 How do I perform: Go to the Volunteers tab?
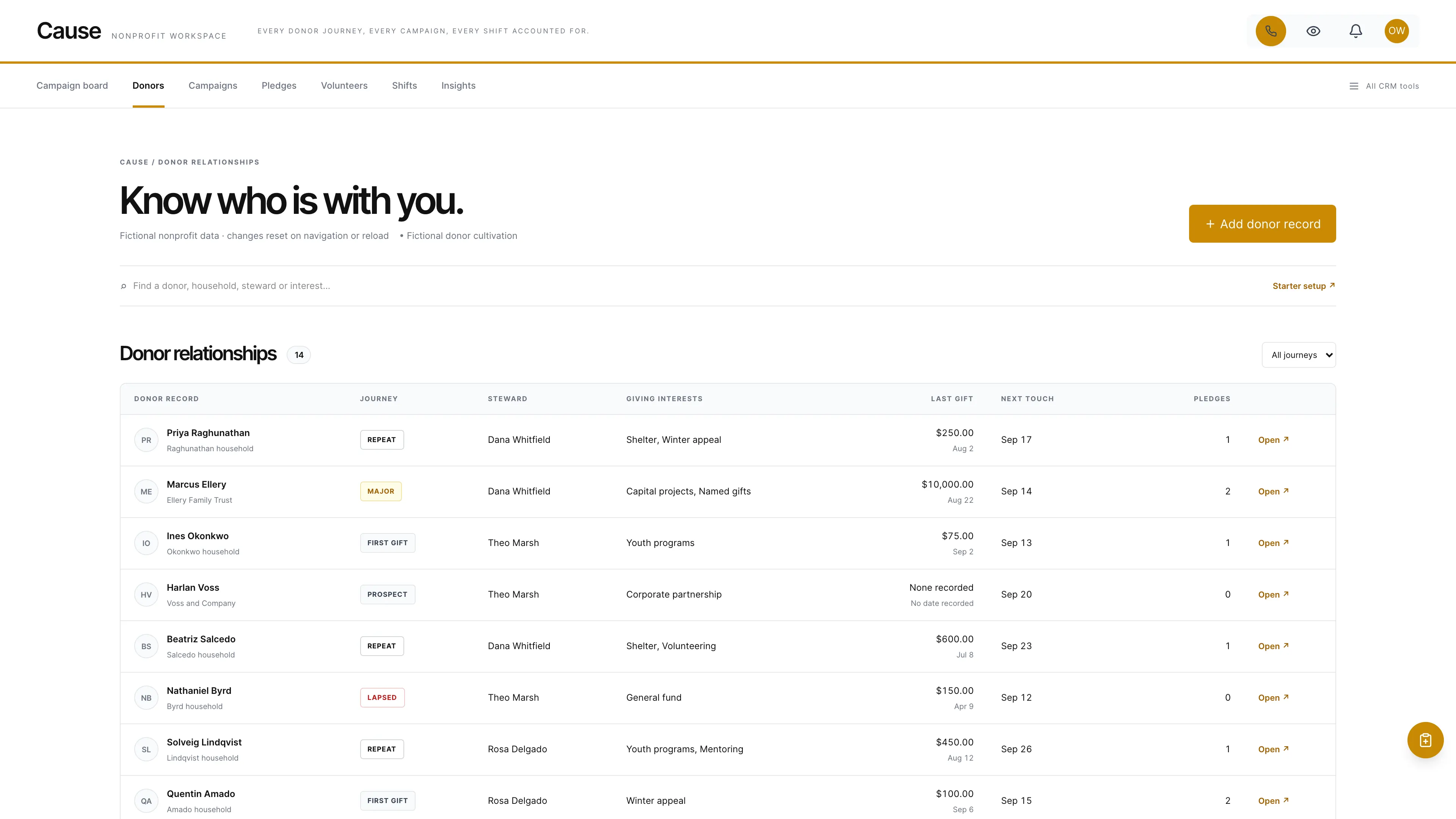coord(344,86)
